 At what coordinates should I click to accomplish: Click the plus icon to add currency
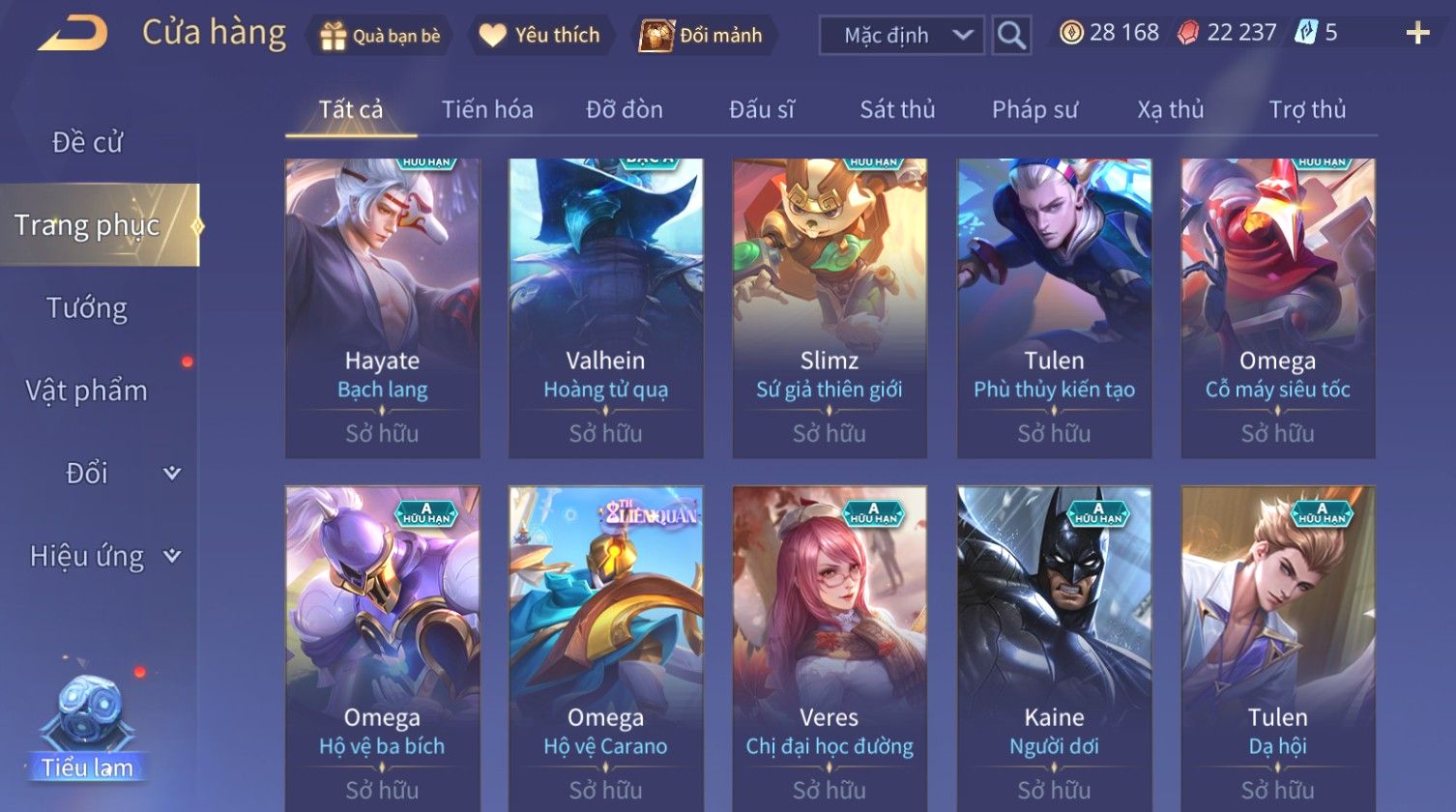pos(1417,34)
